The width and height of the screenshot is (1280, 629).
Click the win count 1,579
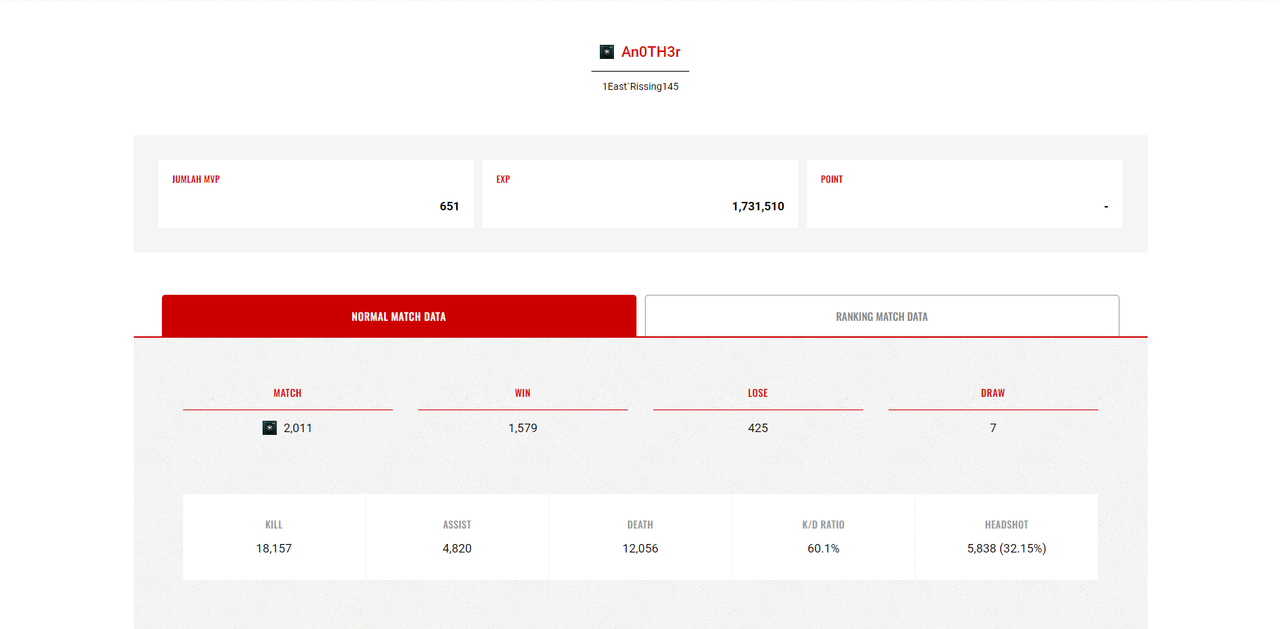tap(523, 428)
